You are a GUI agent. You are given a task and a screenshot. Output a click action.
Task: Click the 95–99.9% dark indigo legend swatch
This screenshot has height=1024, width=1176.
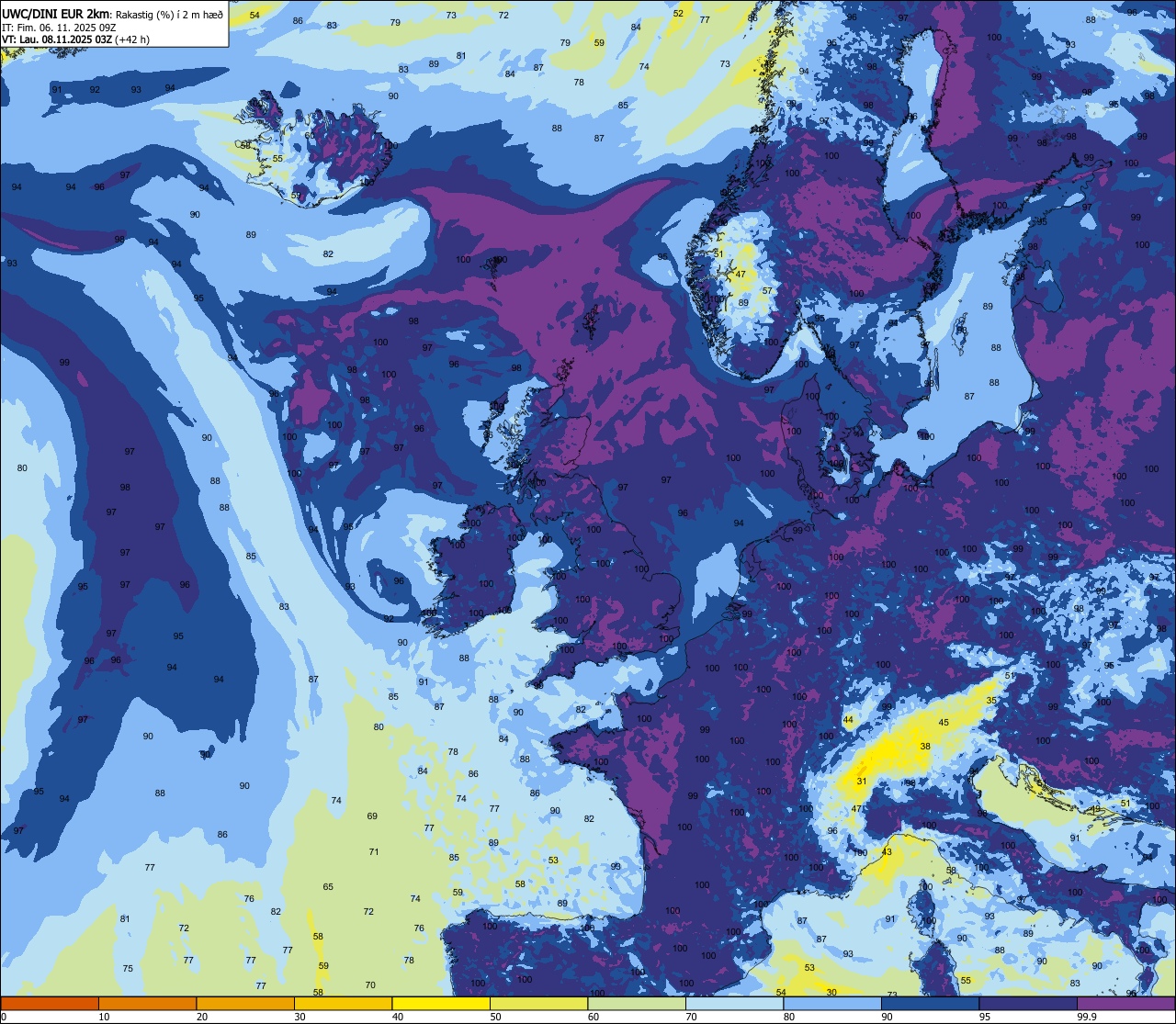click(1028, 1003)
